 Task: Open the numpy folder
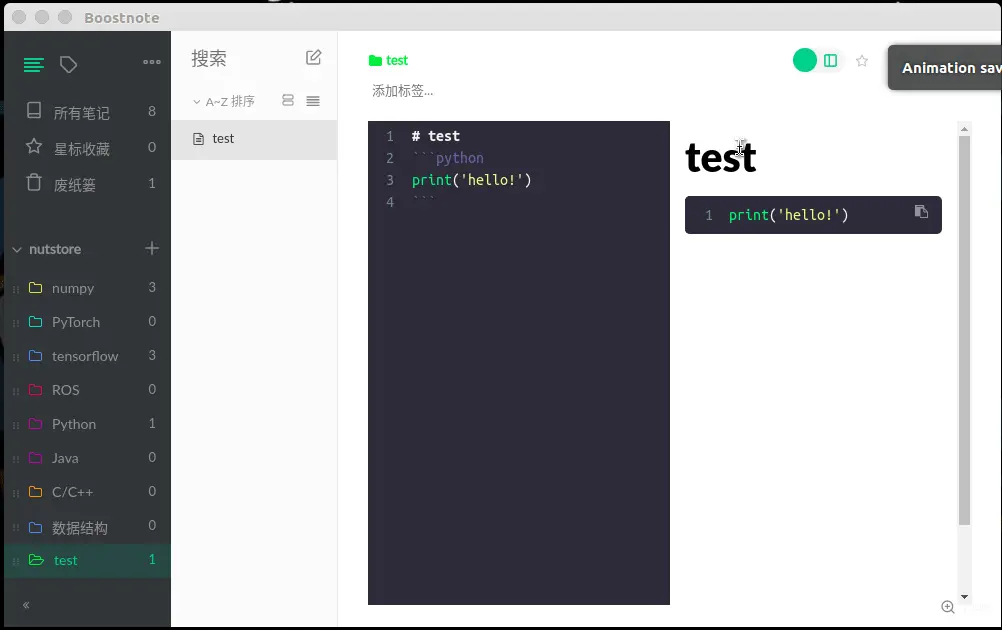tap(88, 288)
